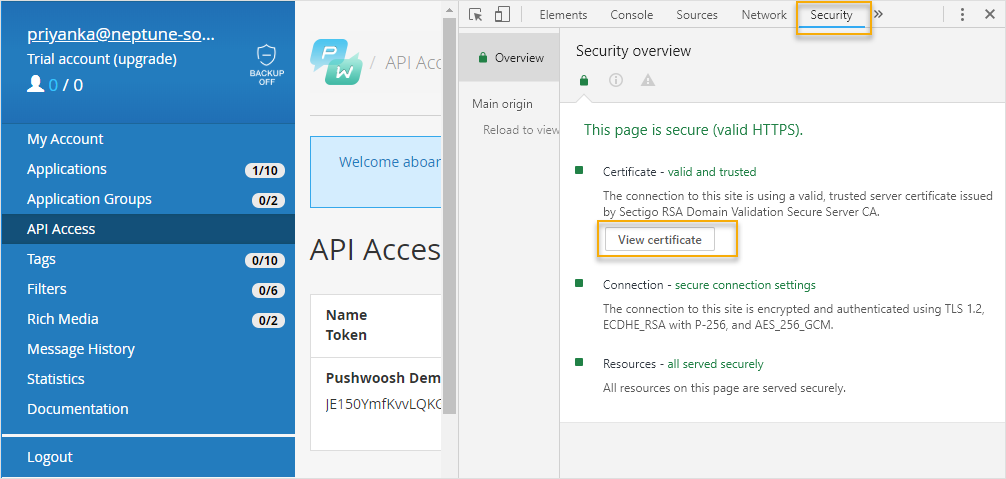Viewport: 1006px width, 479px height.
Task: Click the View certificate button
Action: click(x=660, y=240)
